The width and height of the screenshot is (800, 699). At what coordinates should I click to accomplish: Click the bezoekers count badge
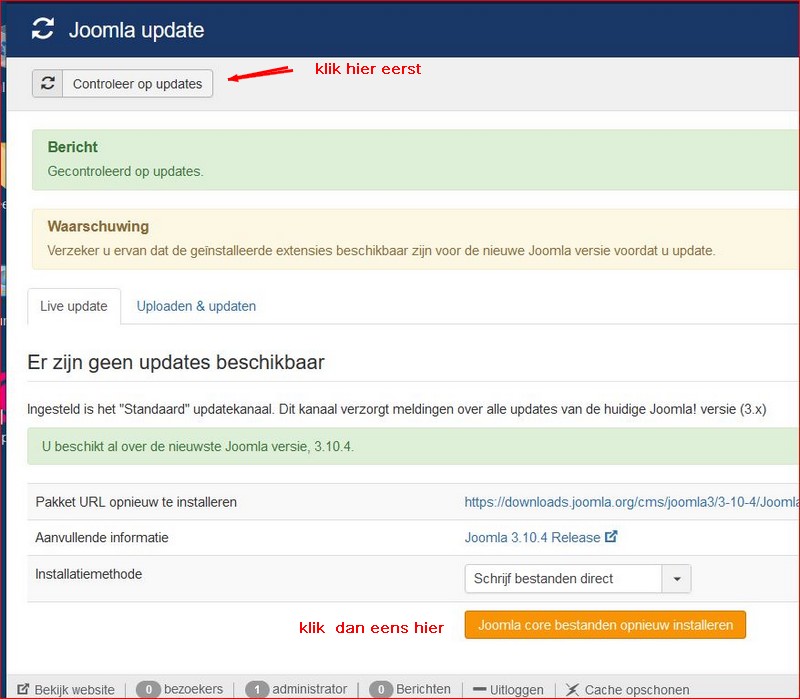coord(148,690)
